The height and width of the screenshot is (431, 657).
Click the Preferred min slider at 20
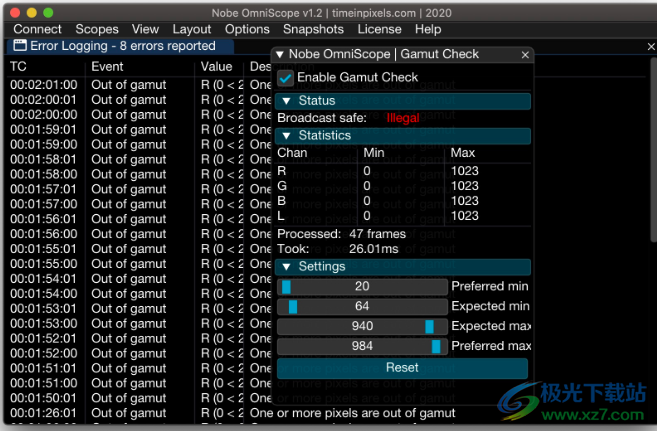pos(362,286)
